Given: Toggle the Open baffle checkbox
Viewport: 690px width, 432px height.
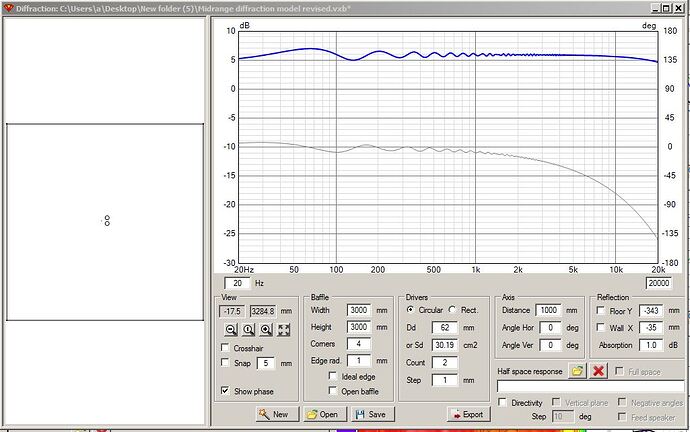Looking at the screenshot, I should [x=333, y=391].
